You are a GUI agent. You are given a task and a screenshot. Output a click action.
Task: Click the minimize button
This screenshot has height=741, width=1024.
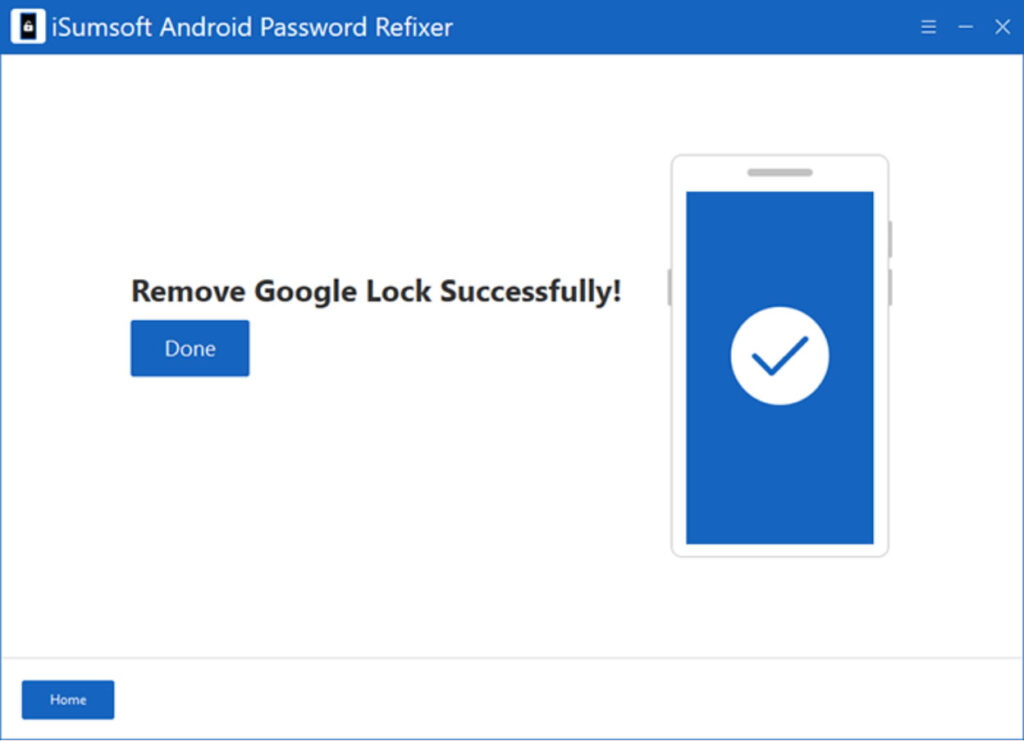pyautogui.click(x=964, y=27)
